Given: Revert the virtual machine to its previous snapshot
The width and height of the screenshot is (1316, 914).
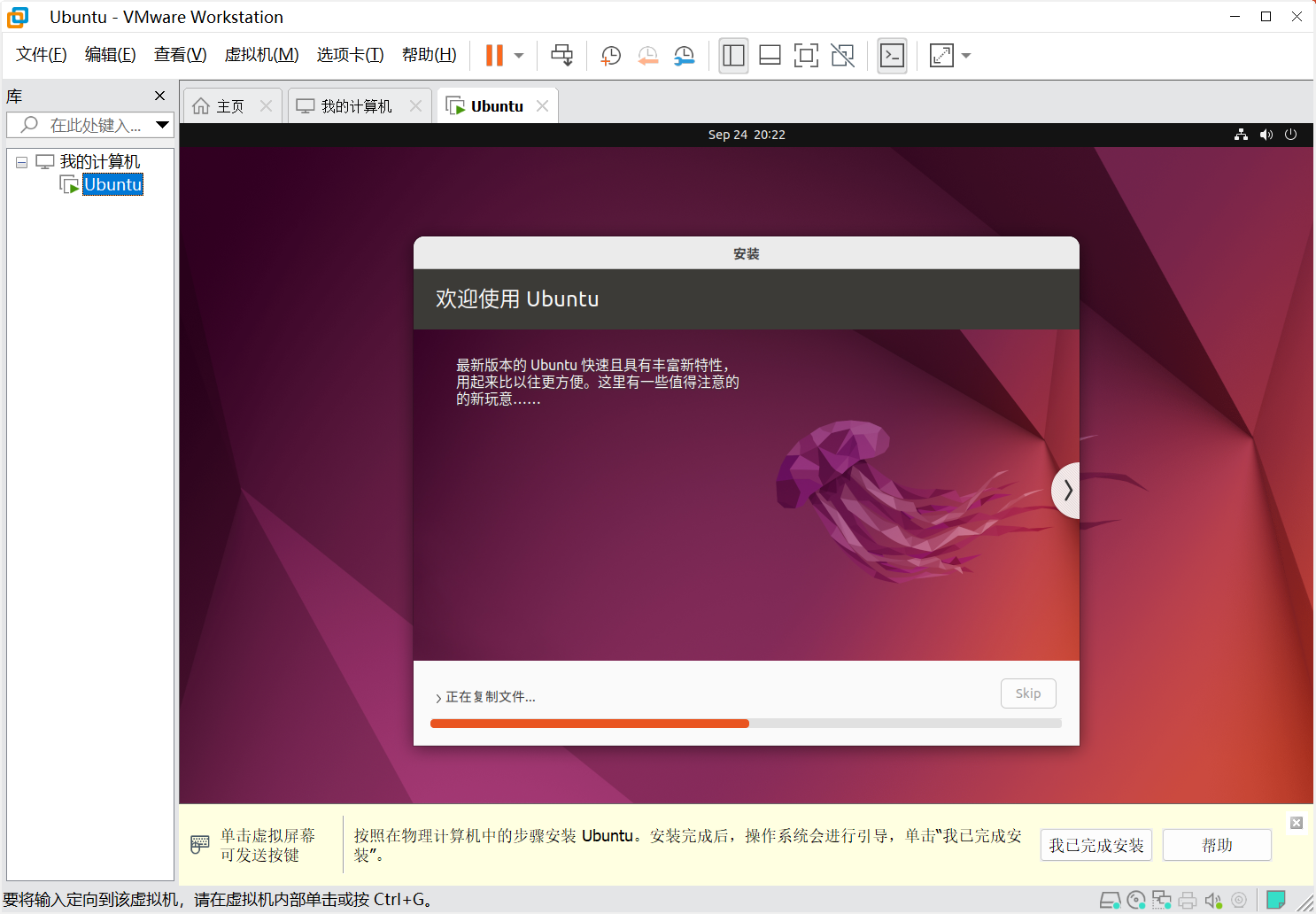Looking at the screenshot, I should pyautogui.click(x=648, y=56).
